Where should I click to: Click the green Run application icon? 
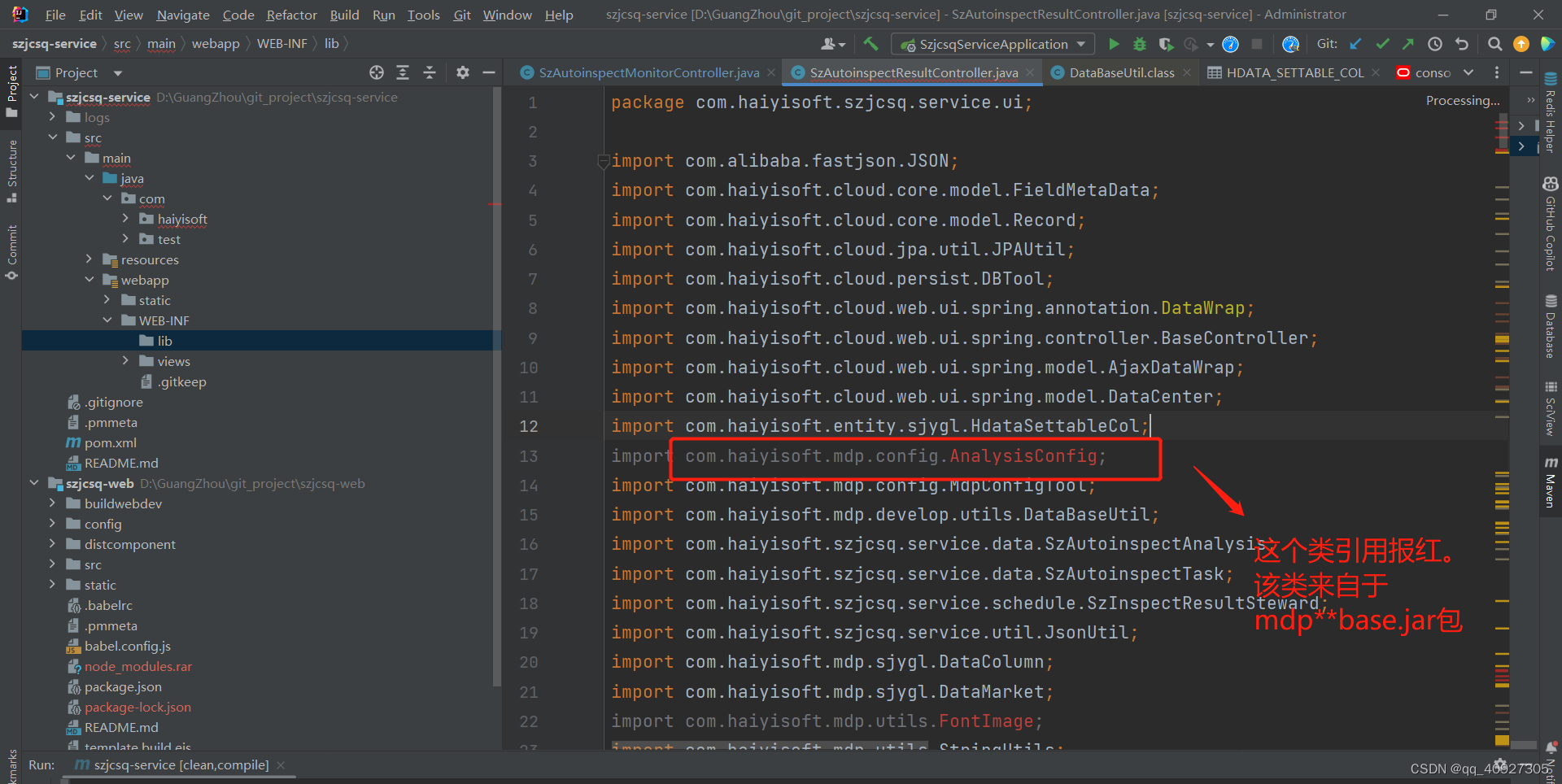point(1114,44)
